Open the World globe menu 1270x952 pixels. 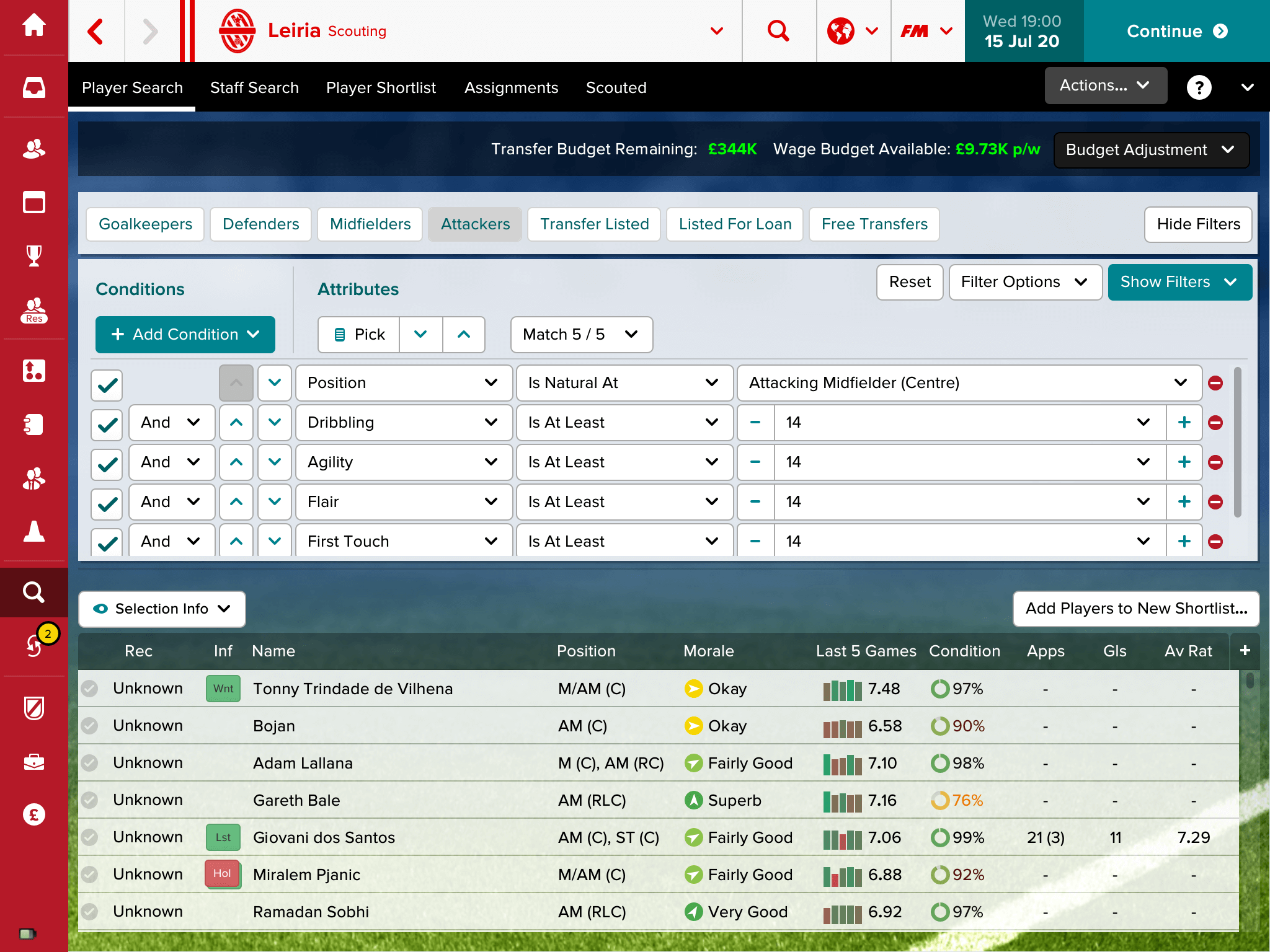[853, 31]
